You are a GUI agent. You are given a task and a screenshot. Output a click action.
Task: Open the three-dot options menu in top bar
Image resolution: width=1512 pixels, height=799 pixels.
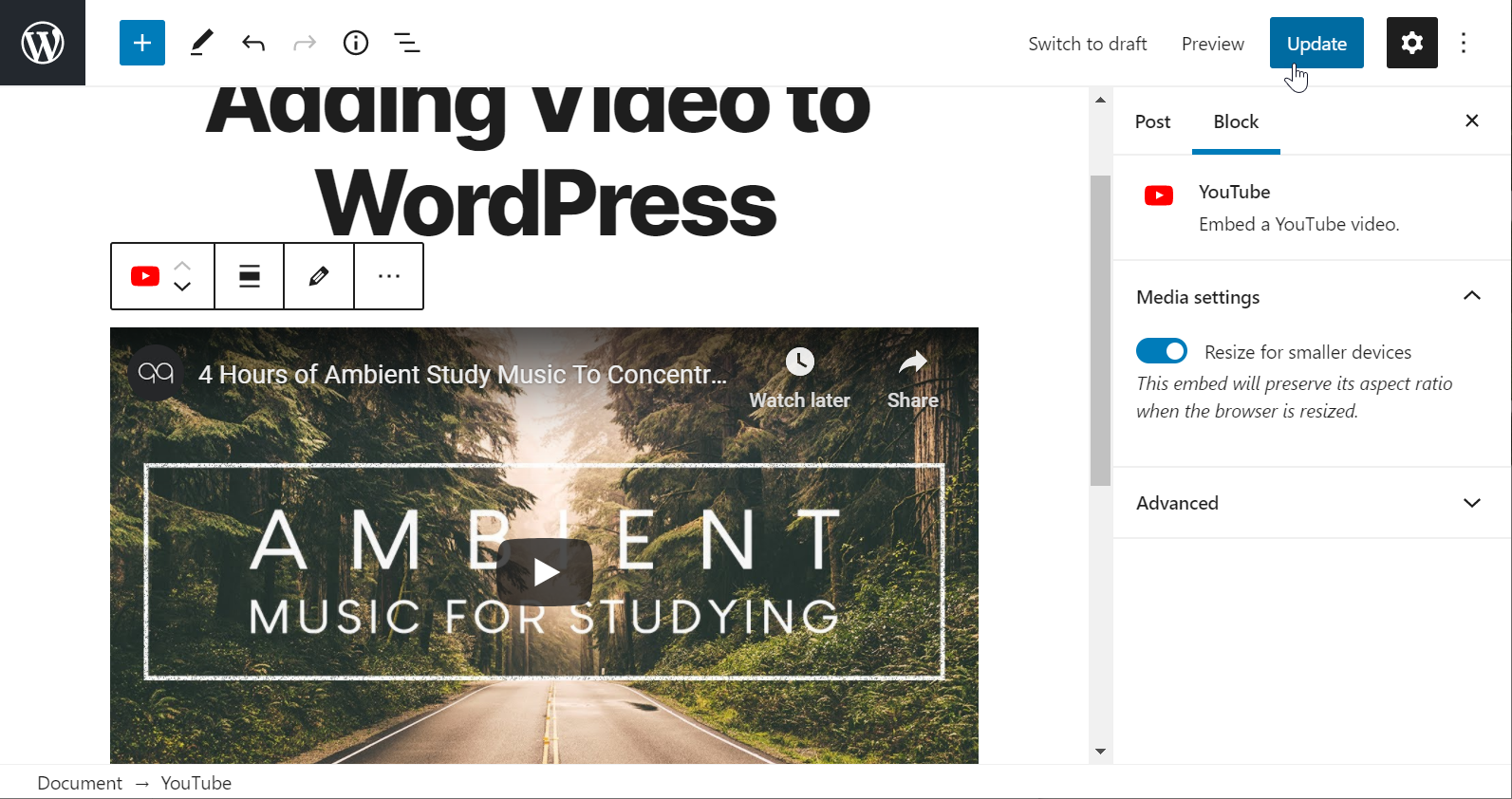[1464, 43]
